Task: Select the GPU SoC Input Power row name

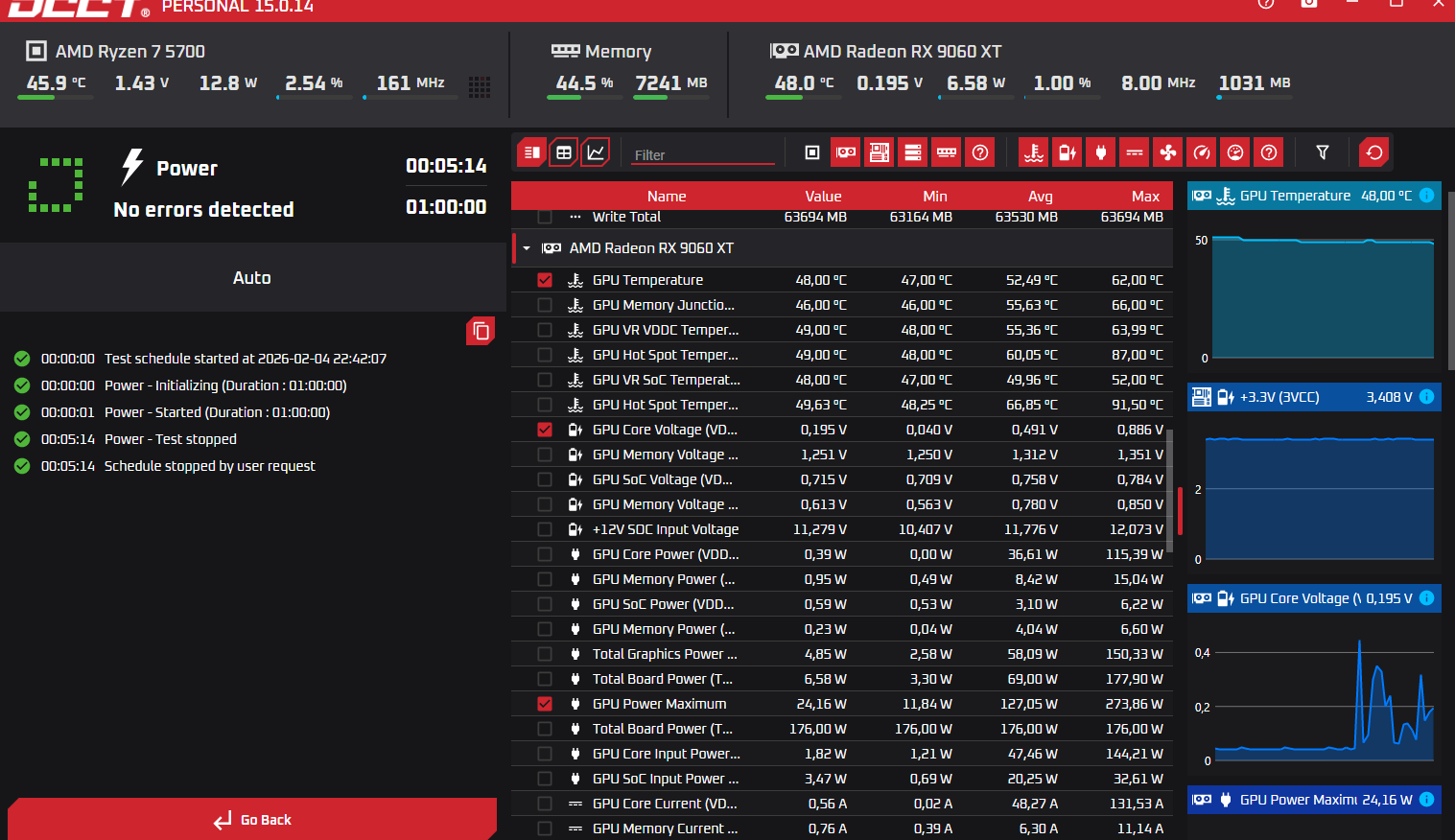Action: point(666,779)
